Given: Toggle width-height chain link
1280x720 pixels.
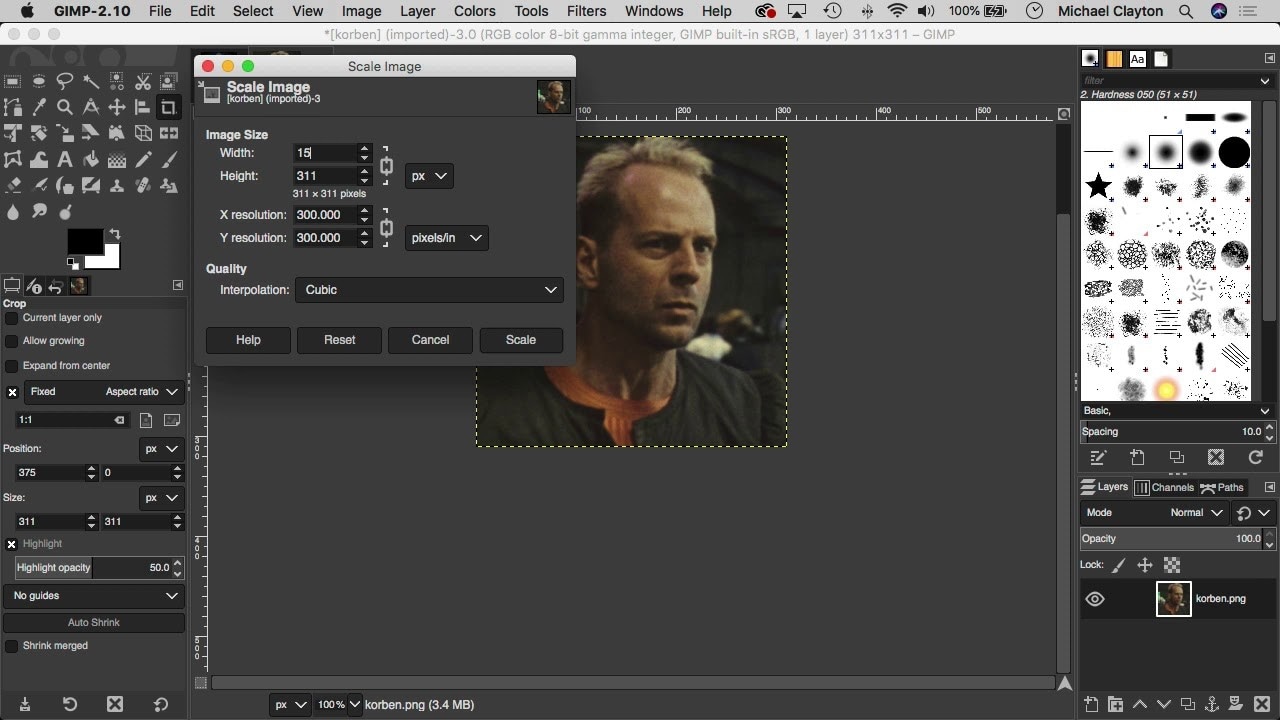Looking at the screenshot, I should pyautogui.click(x=386, y=165).
